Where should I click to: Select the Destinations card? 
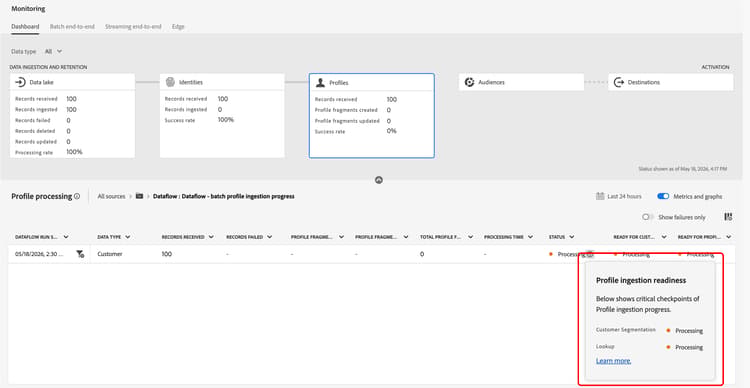click(671, 82)
